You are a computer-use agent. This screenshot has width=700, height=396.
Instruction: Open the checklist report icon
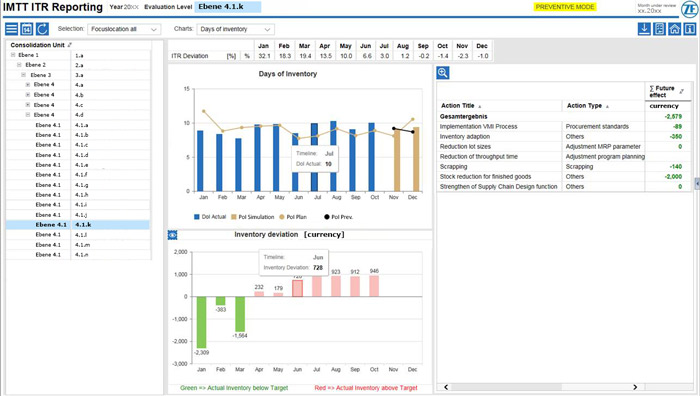(x=659, y=29)
